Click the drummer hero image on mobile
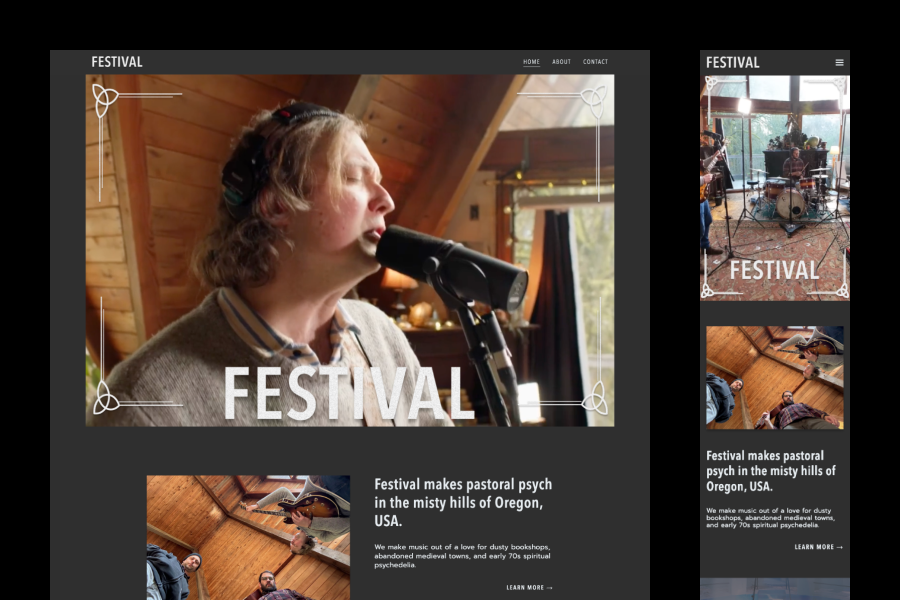Screen dimensions: 900x600 click(x=775, y=188)
